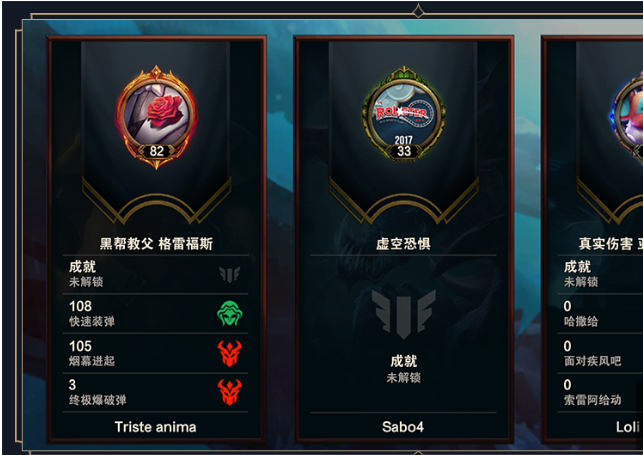Image resolution: width=643 pixels, height=455 pixels.
Task: Click the large grey emblem on Sabo4's card
Action: pyautogui.click(x=404, y=314)
